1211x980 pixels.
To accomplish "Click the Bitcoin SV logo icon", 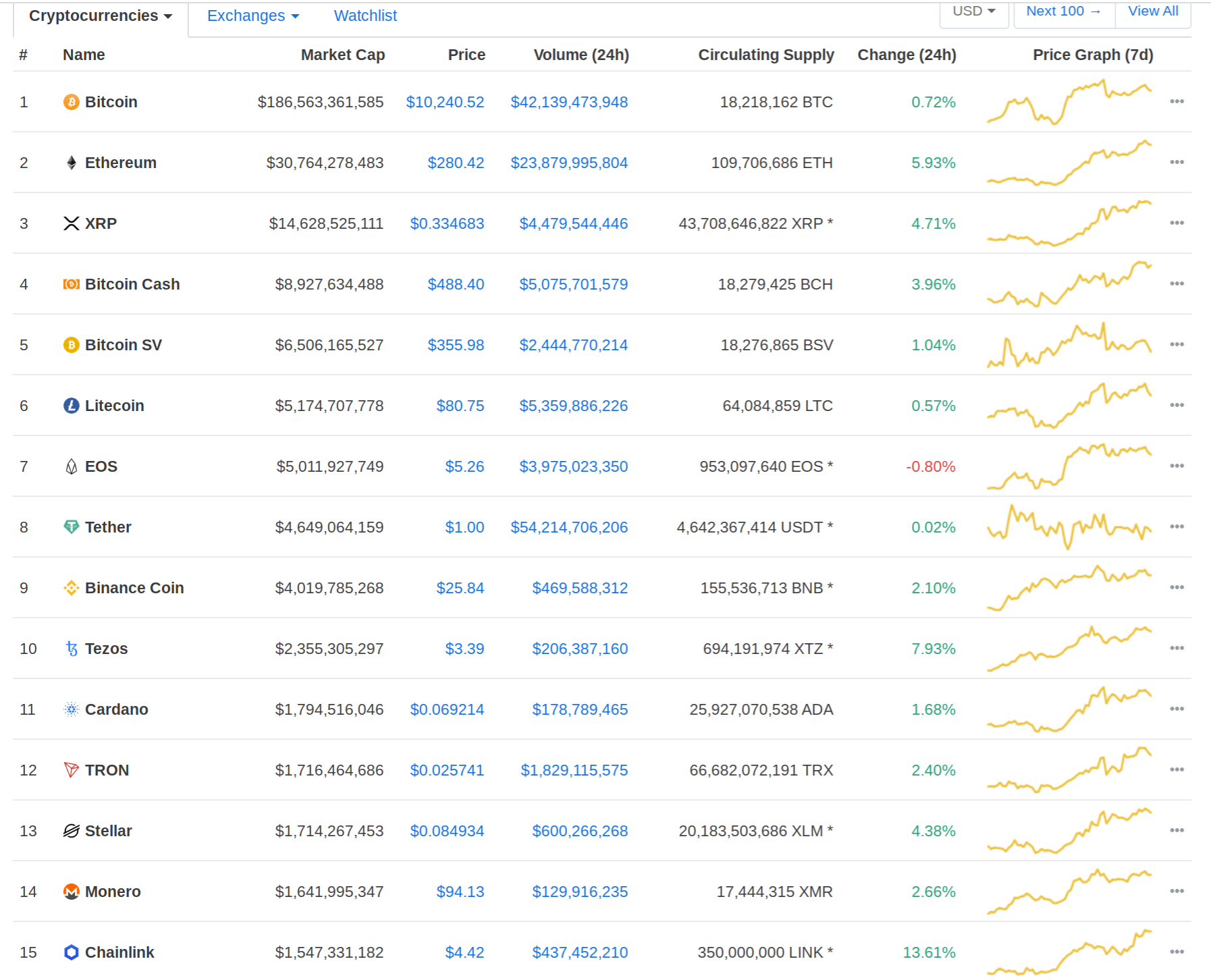I will pos(72,345).
